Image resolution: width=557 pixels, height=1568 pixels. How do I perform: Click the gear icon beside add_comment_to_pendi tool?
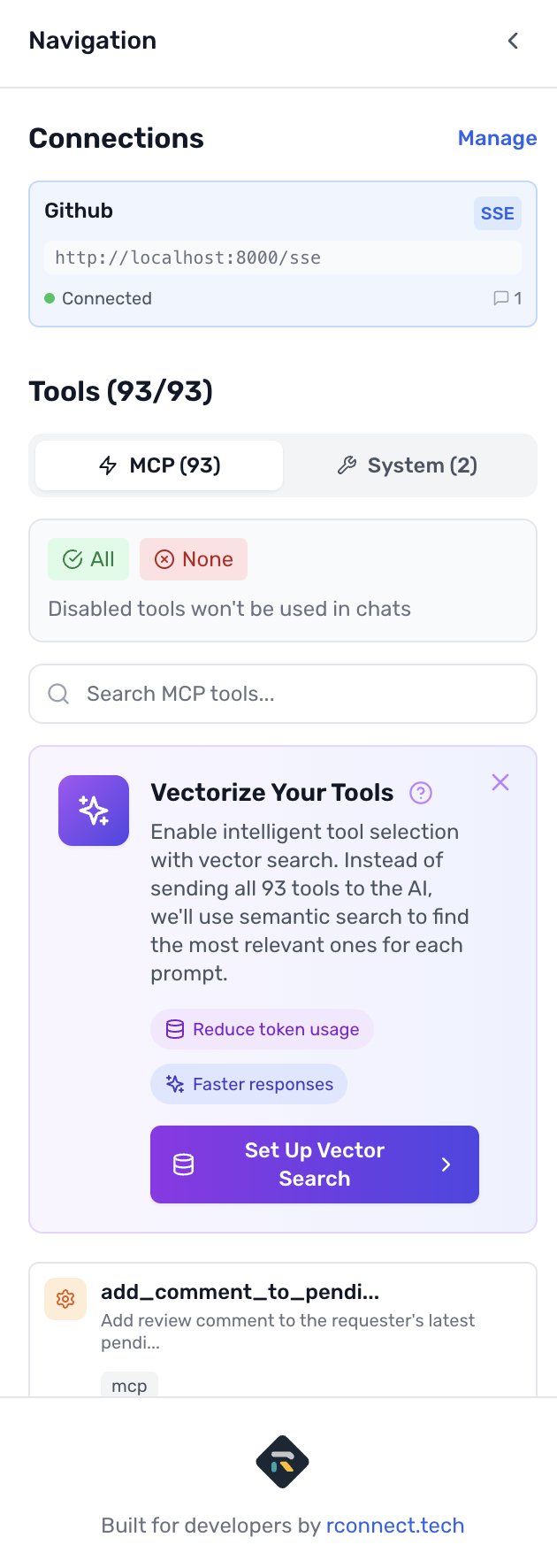(65, 1298)
